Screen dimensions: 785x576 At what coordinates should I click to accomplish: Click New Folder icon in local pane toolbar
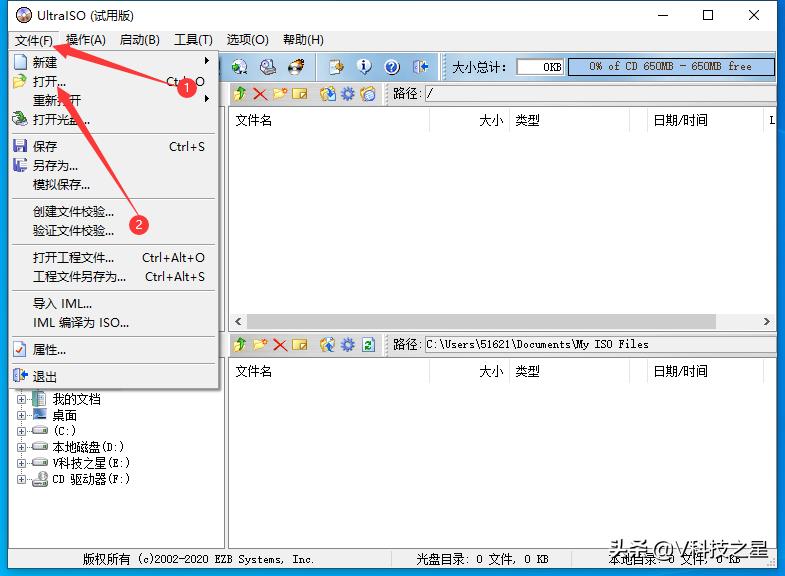tap(260, 344)
